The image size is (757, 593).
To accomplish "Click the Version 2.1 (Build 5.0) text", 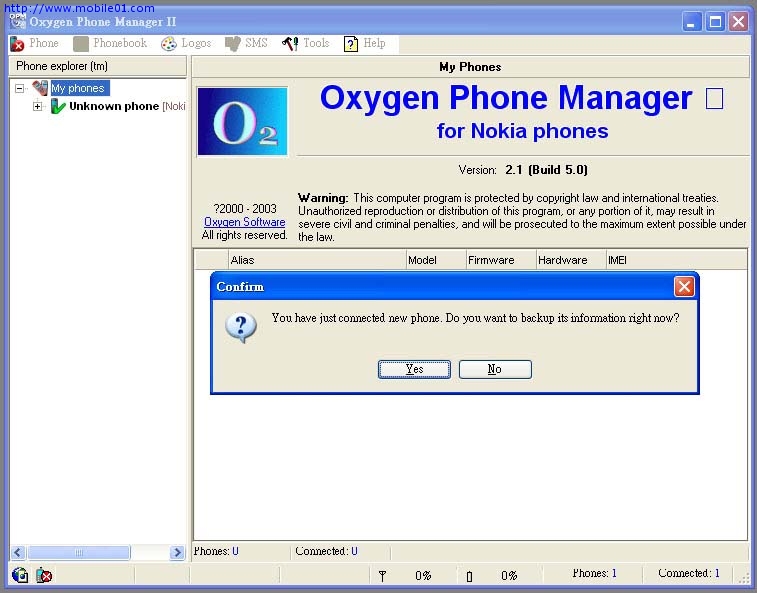I will pyautogui.click(x=523, y=170).
